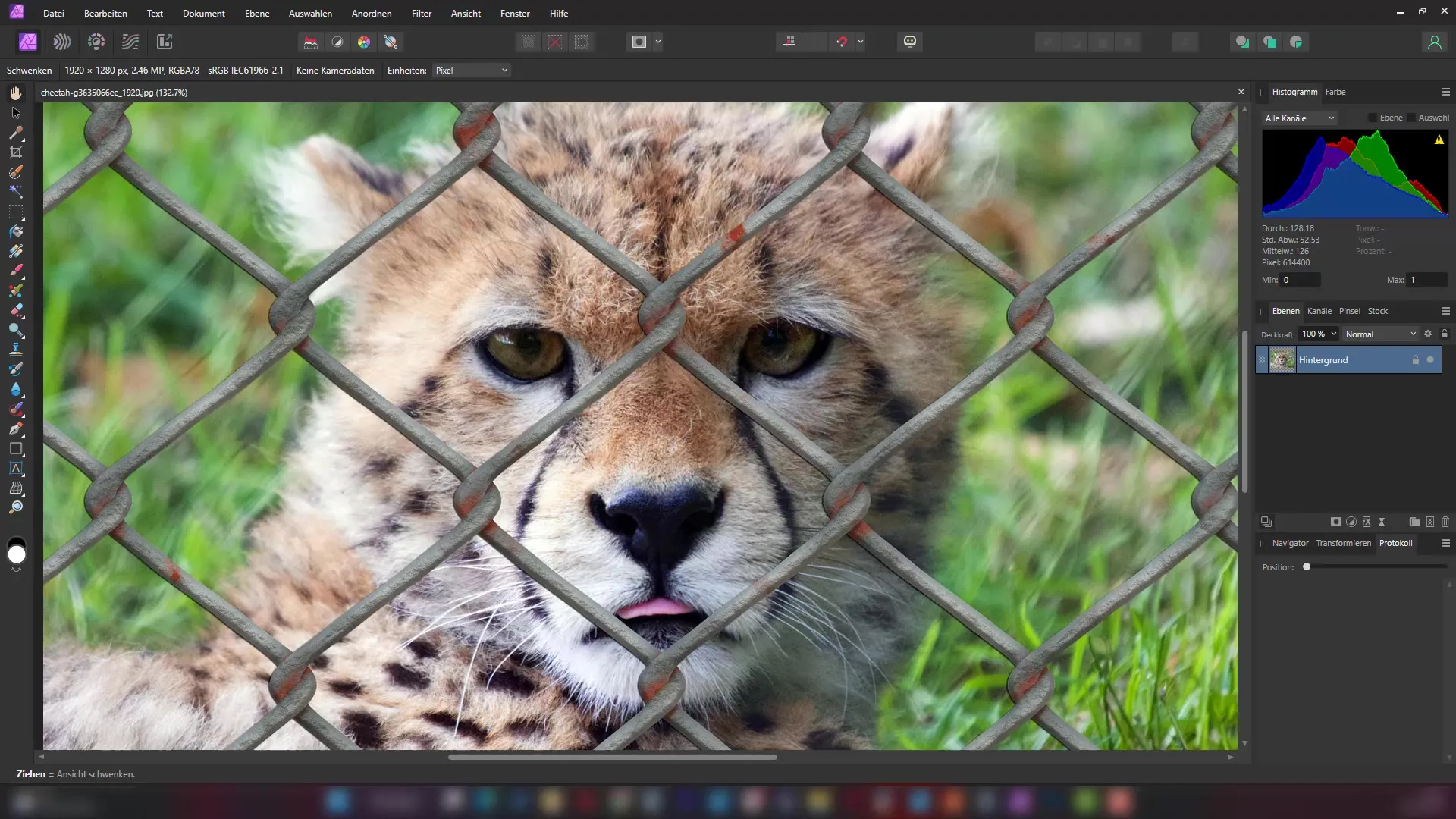Drag the horizontal scrollbar below canvas
This screenshot has height=819, width=1456.
(614, 756)
